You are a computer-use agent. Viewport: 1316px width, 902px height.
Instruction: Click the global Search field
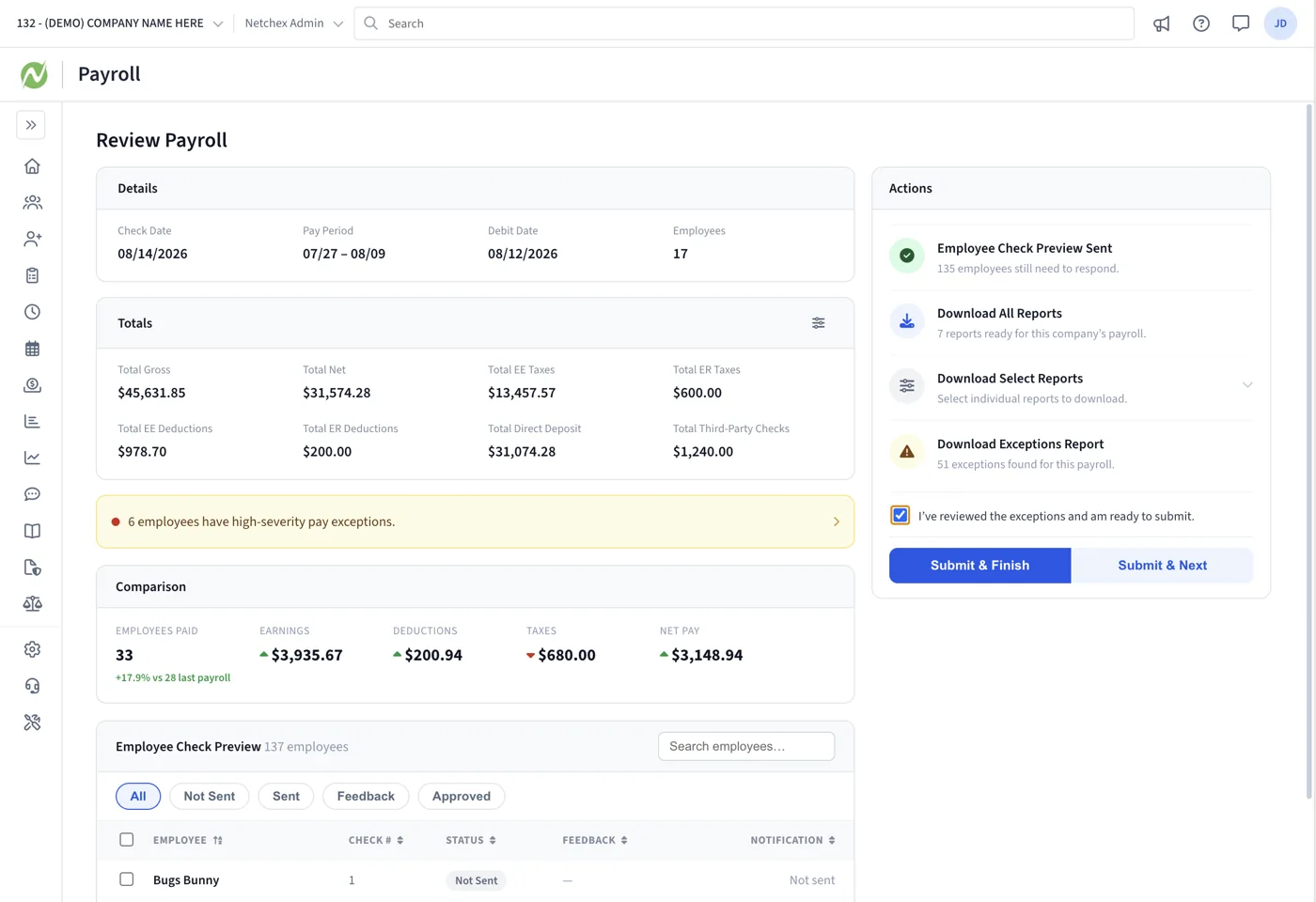tap(744, 23)
